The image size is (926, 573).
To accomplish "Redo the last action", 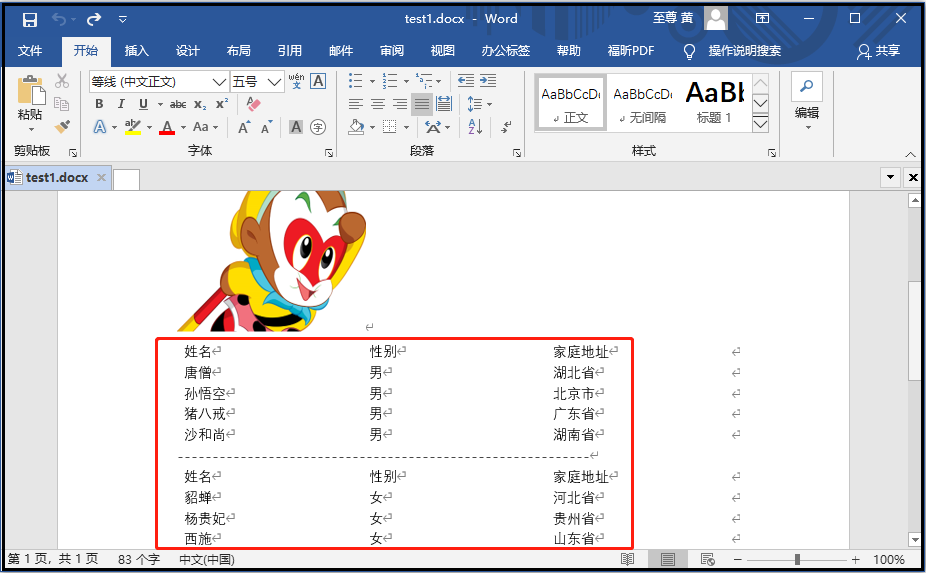I will tap(94, 19).
